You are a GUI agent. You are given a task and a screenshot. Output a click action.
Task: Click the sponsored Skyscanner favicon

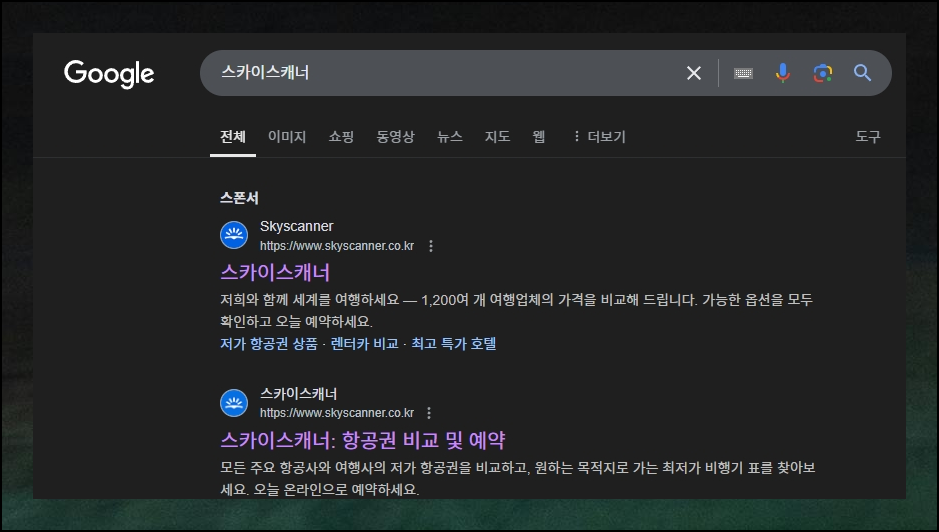234,235
